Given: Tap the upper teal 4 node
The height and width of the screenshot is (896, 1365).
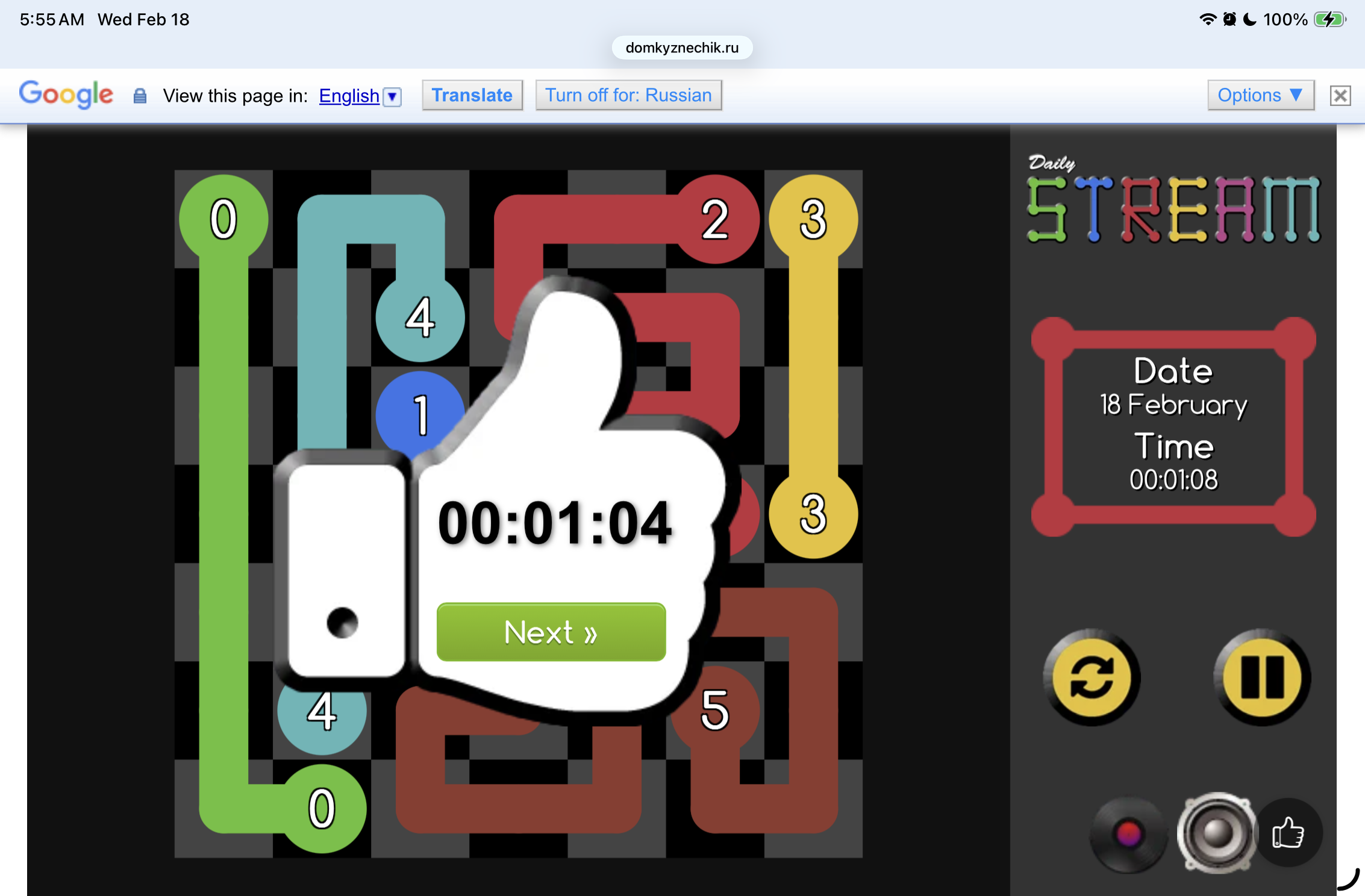Looking at the screenshot, I should pos(420,317).
